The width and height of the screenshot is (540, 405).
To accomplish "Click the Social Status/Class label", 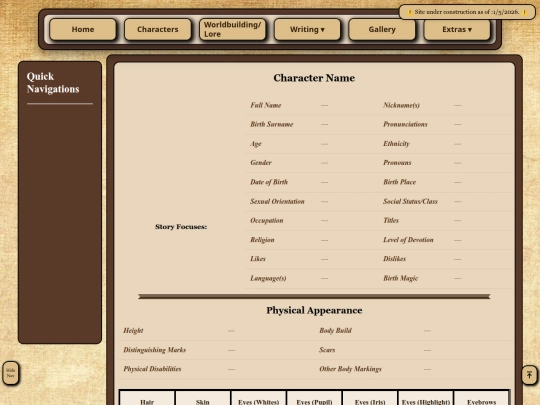I will click(x=410, y=201).
